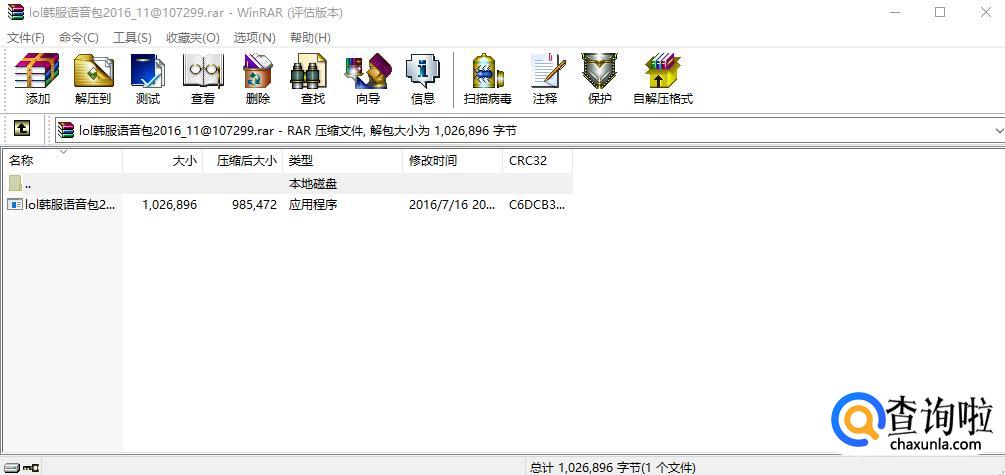This screenshot has height=475, width=1005.
Task: Show archive Info (信息)
Action: [x=423, y=79]
